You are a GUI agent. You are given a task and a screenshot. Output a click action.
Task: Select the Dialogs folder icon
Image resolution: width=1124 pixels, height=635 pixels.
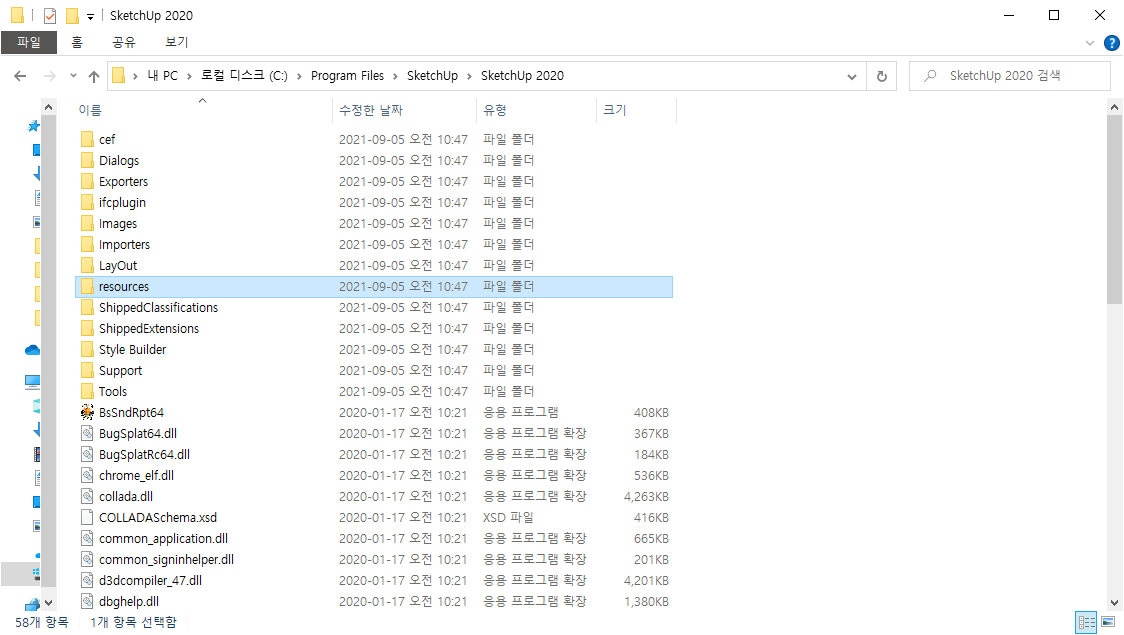click(x=87, y=160)
